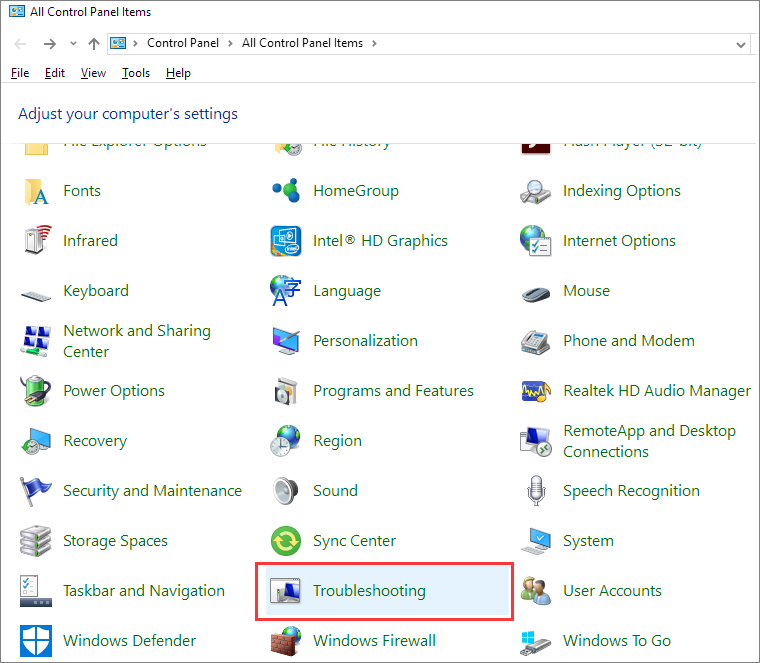Click the Windows To Go icon
Image resolution: width=760 pixels, height=663 pixels.
pos(536,643)
